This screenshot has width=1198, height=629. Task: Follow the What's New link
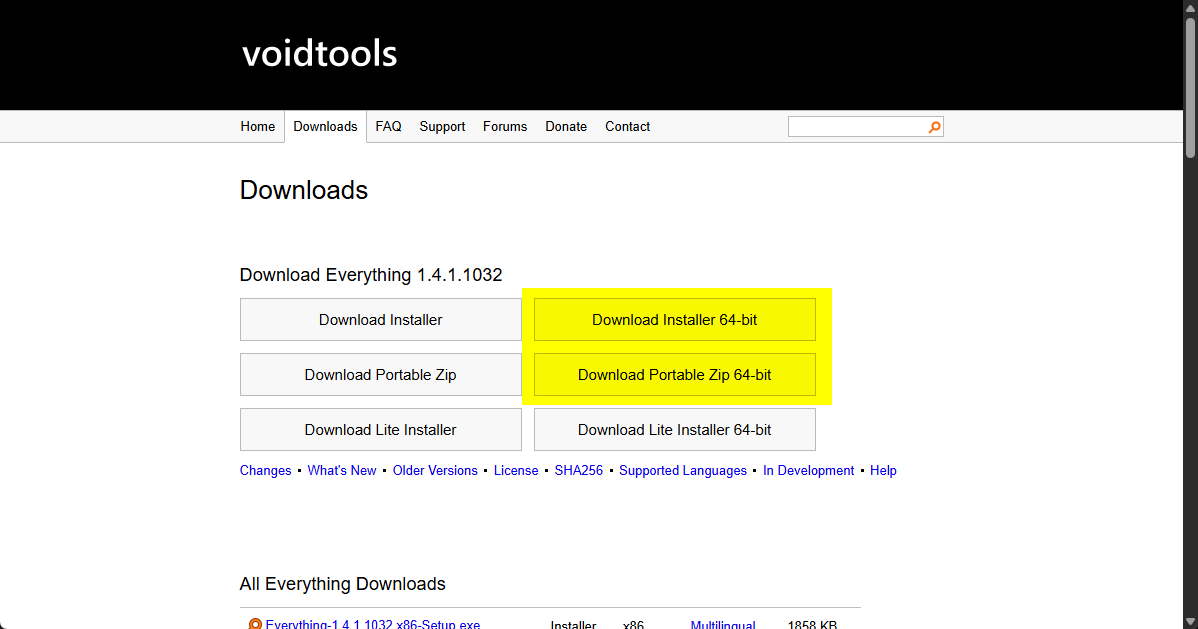[342, 471]
